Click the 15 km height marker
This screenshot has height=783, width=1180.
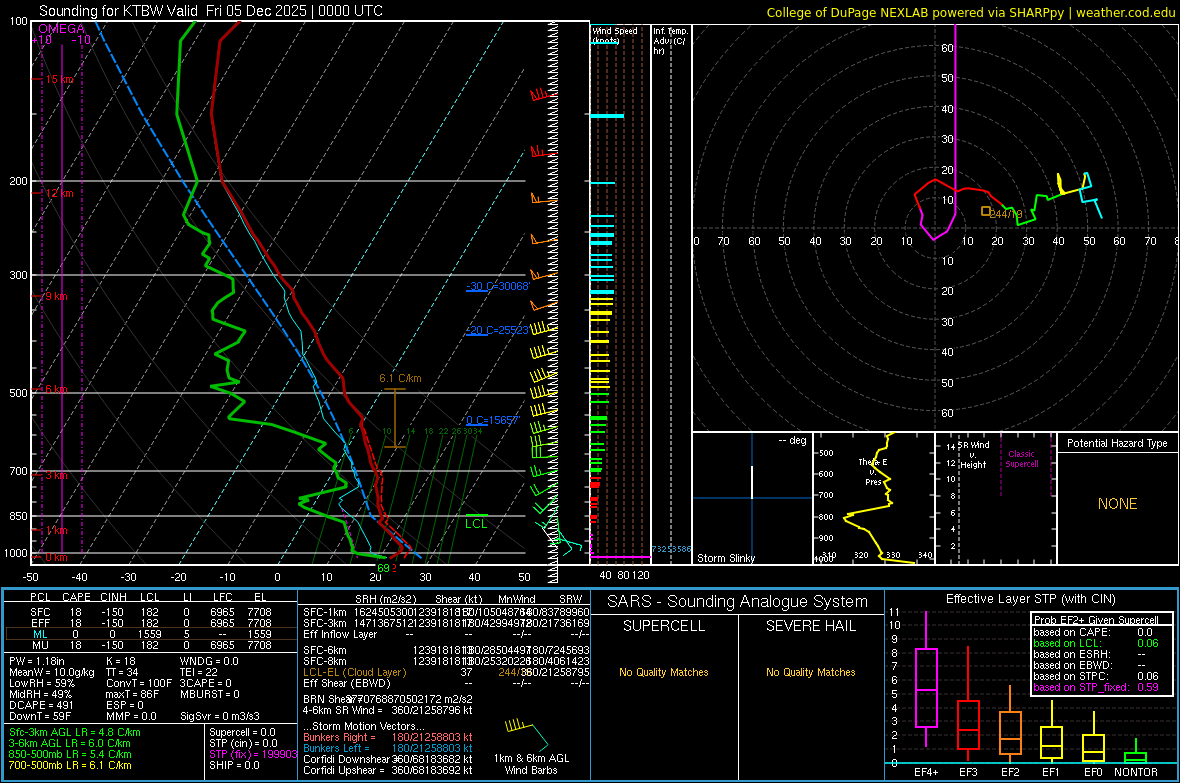tap(59, 79)
